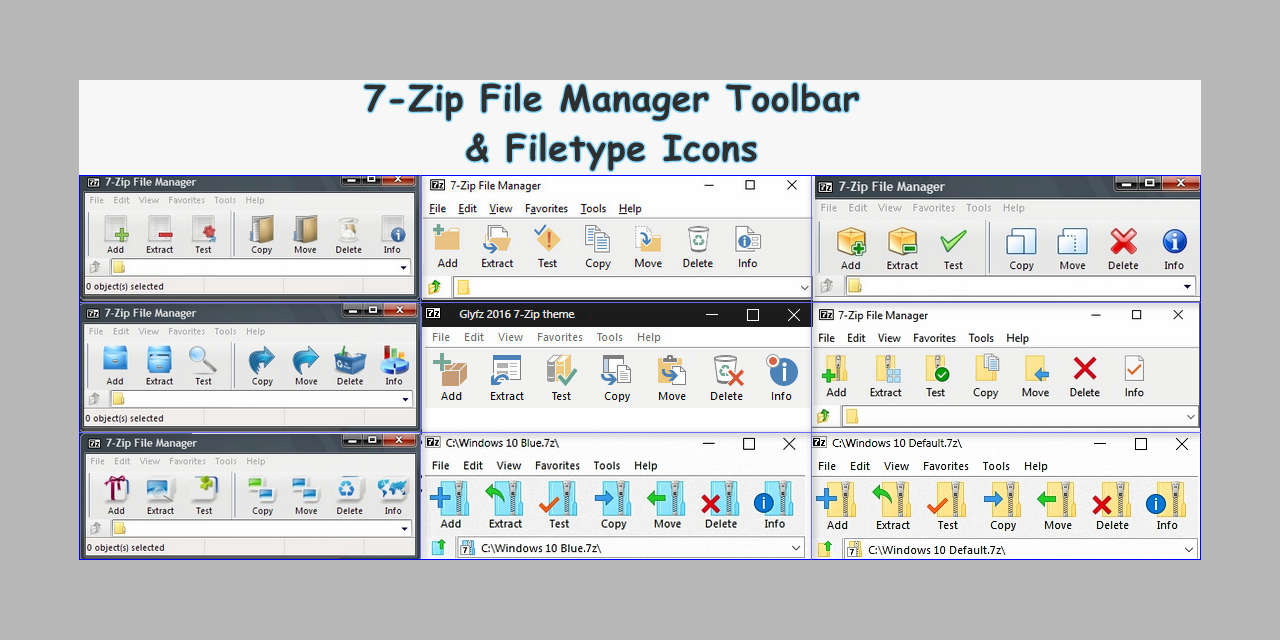Click the yellow cube Extract icon with minus
Viewport: 1280px width, 640px height.
click(x=902, y=242)
